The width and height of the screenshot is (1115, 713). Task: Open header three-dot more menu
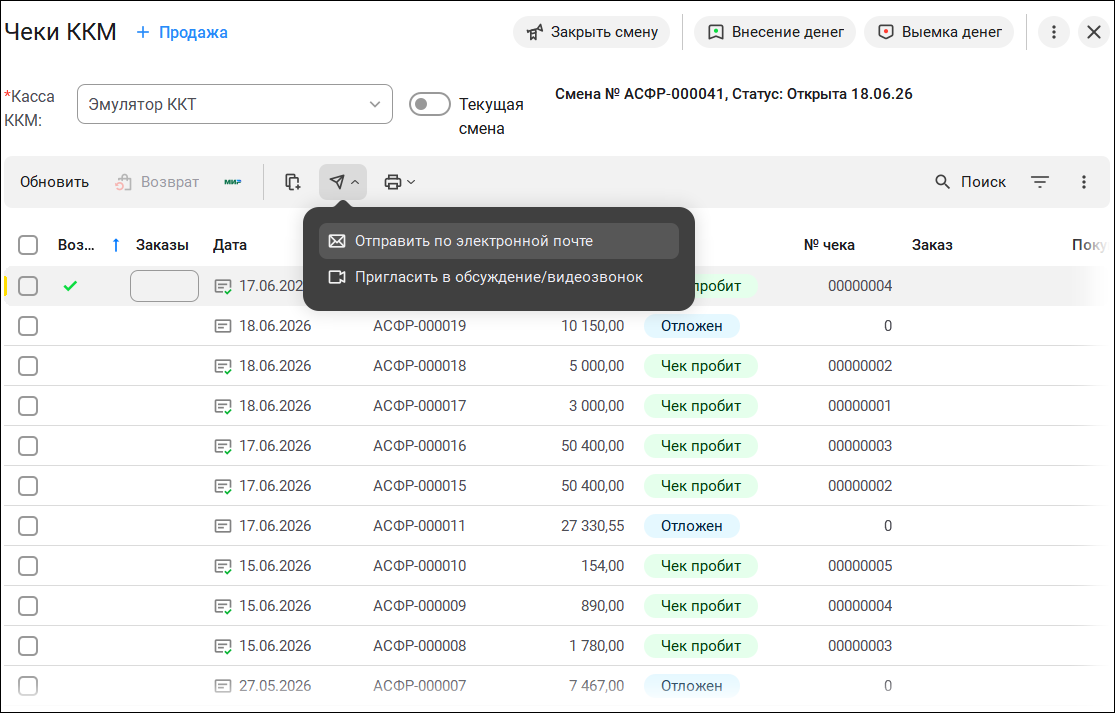point(1054,32)
